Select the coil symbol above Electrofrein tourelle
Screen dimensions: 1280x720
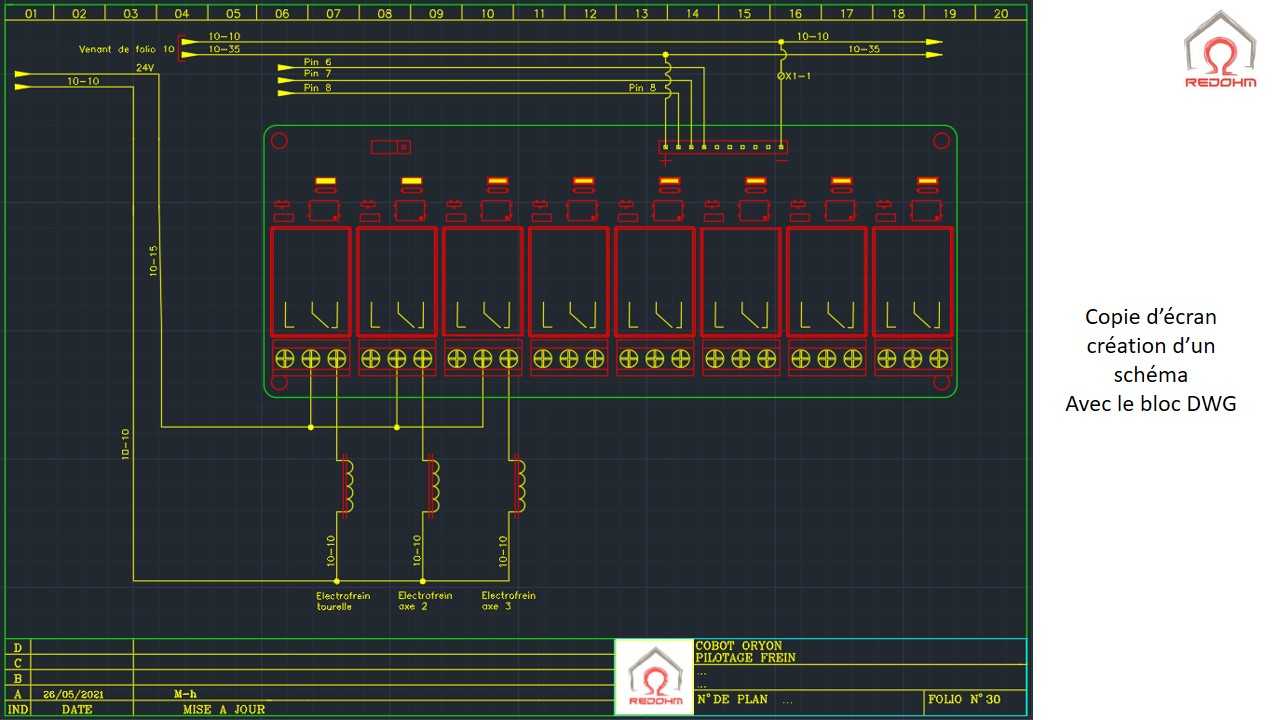347,485
